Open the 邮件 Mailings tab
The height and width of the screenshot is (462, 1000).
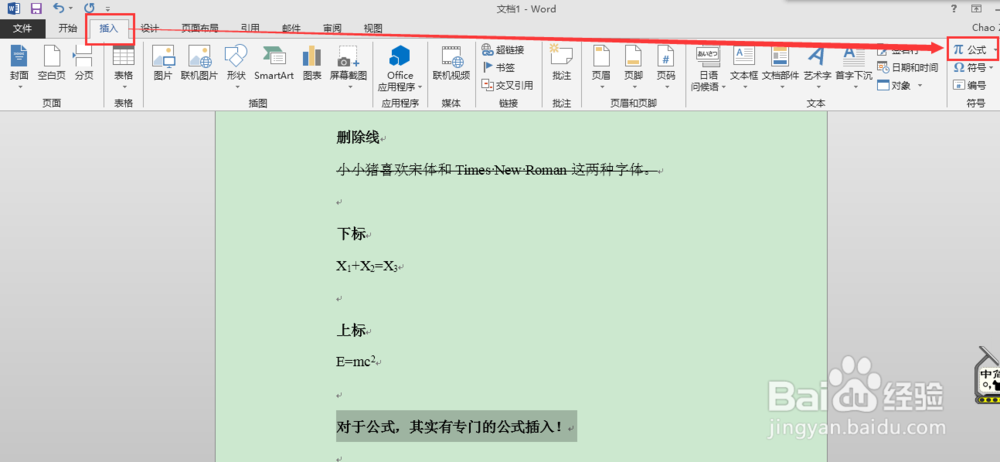pyautogui.click(x=291, y=28)
